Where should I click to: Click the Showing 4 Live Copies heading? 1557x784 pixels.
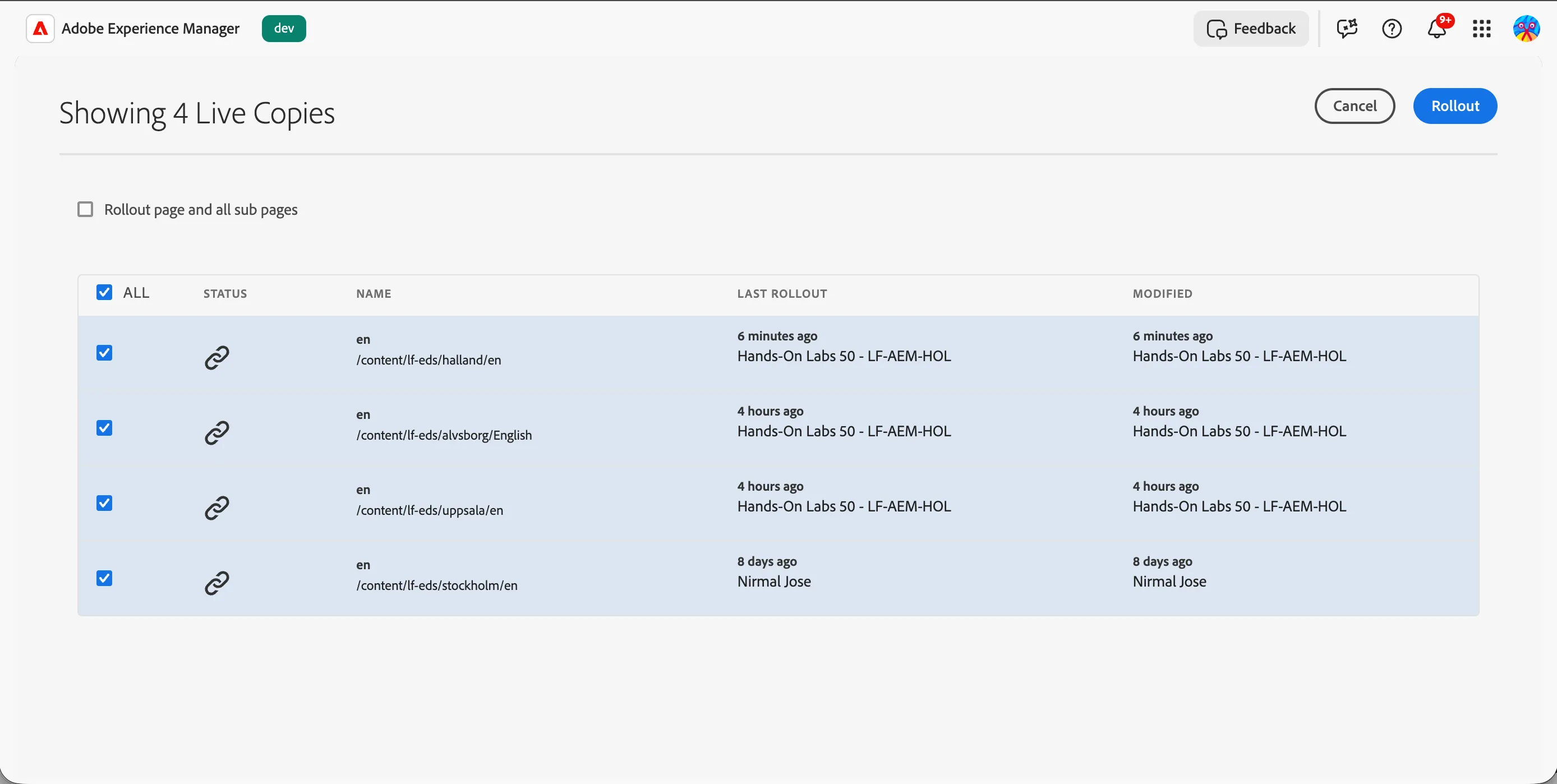tap(197, 113)
